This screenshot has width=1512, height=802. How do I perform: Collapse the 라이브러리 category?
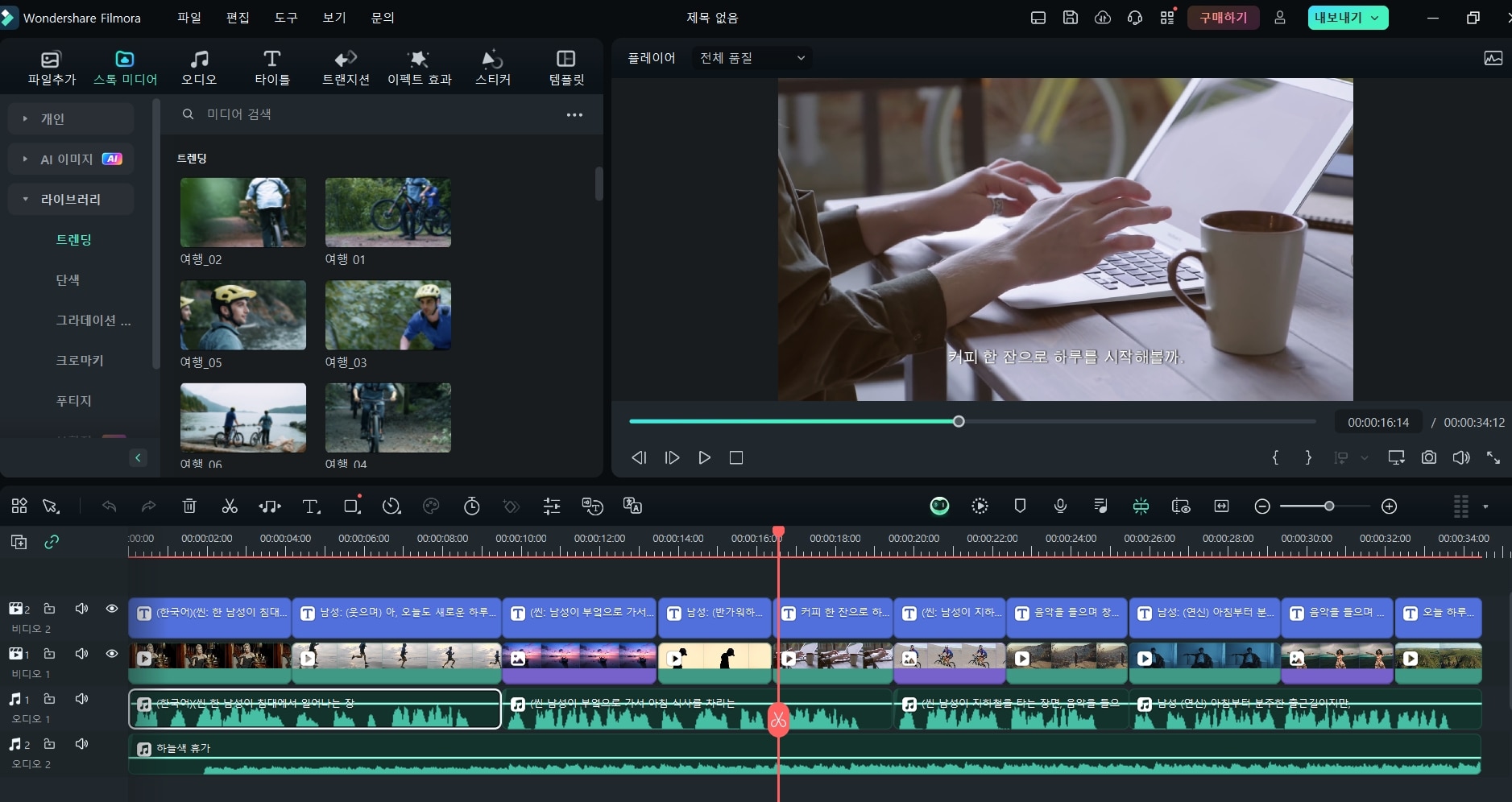(x=25, y=199)
